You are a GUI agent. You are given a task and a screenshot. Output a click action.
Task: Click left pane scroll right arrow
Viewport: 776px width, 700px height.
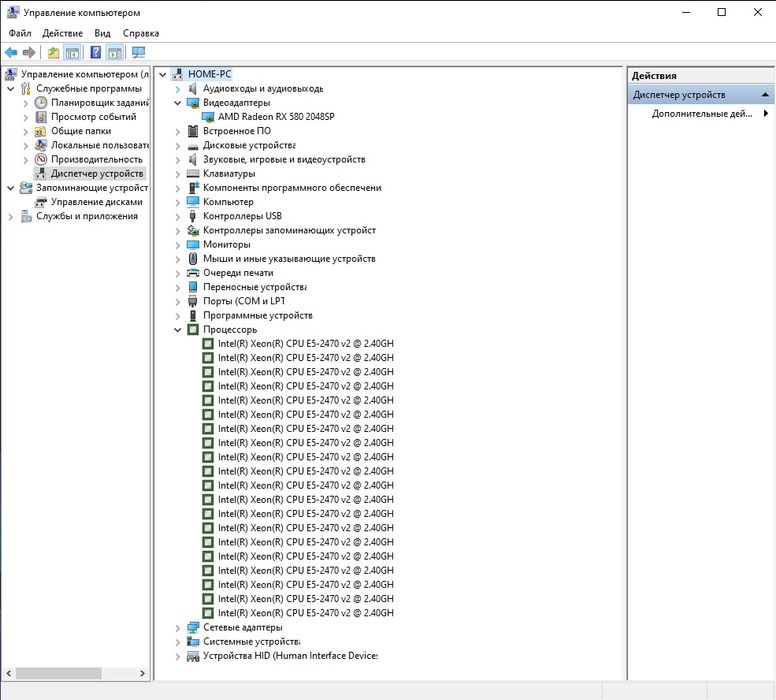click(x=143, y=673)
